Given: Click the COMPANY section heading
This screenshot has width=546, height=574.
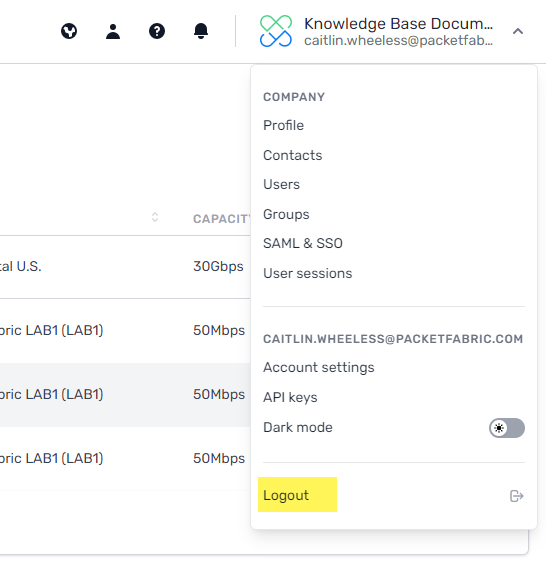Looking at the screenshot, I should point(294,97).
